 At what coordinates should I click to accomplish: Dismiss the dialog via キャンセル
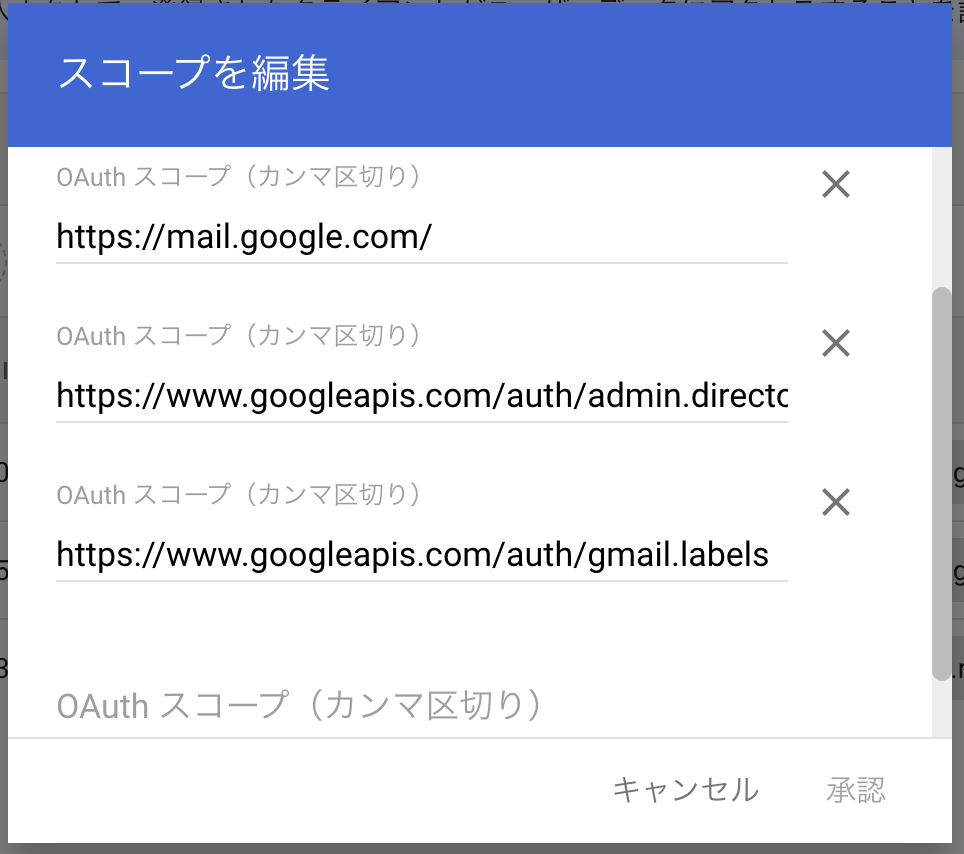coord(686,789)
